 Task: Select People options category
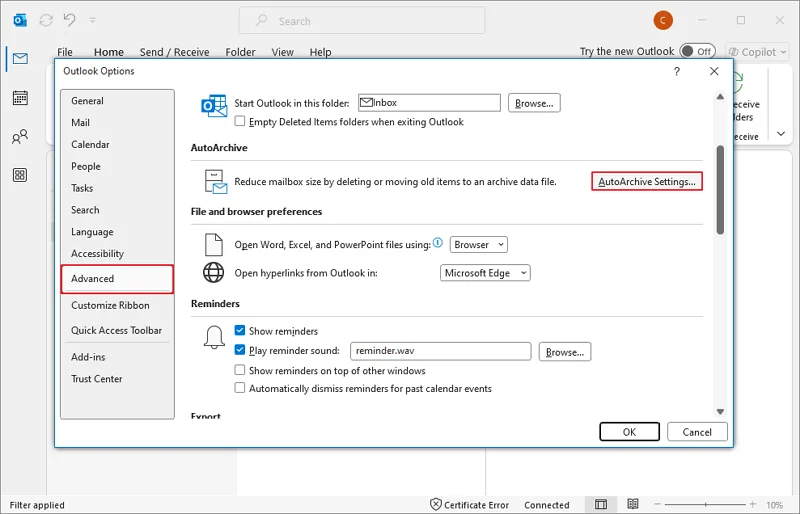pyautogui.click(x=117, y=167)
